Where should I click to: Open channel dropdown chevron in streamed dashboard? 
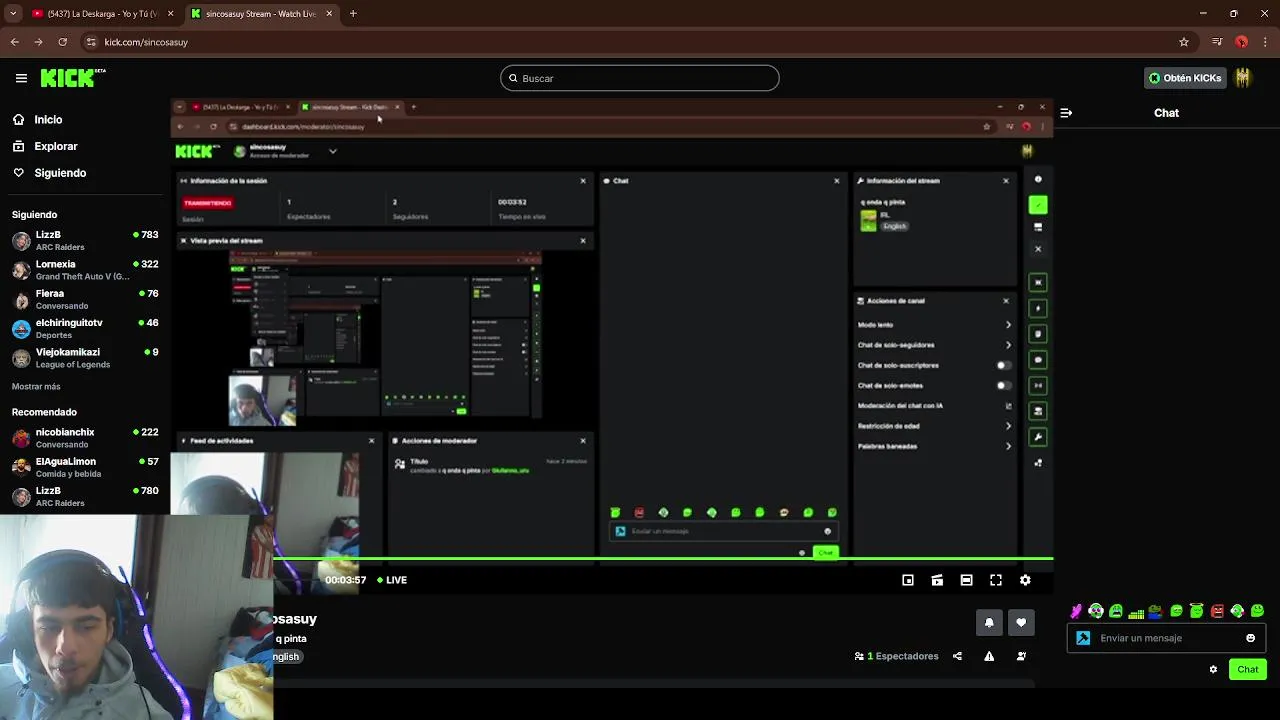click(x=333, y=151)
